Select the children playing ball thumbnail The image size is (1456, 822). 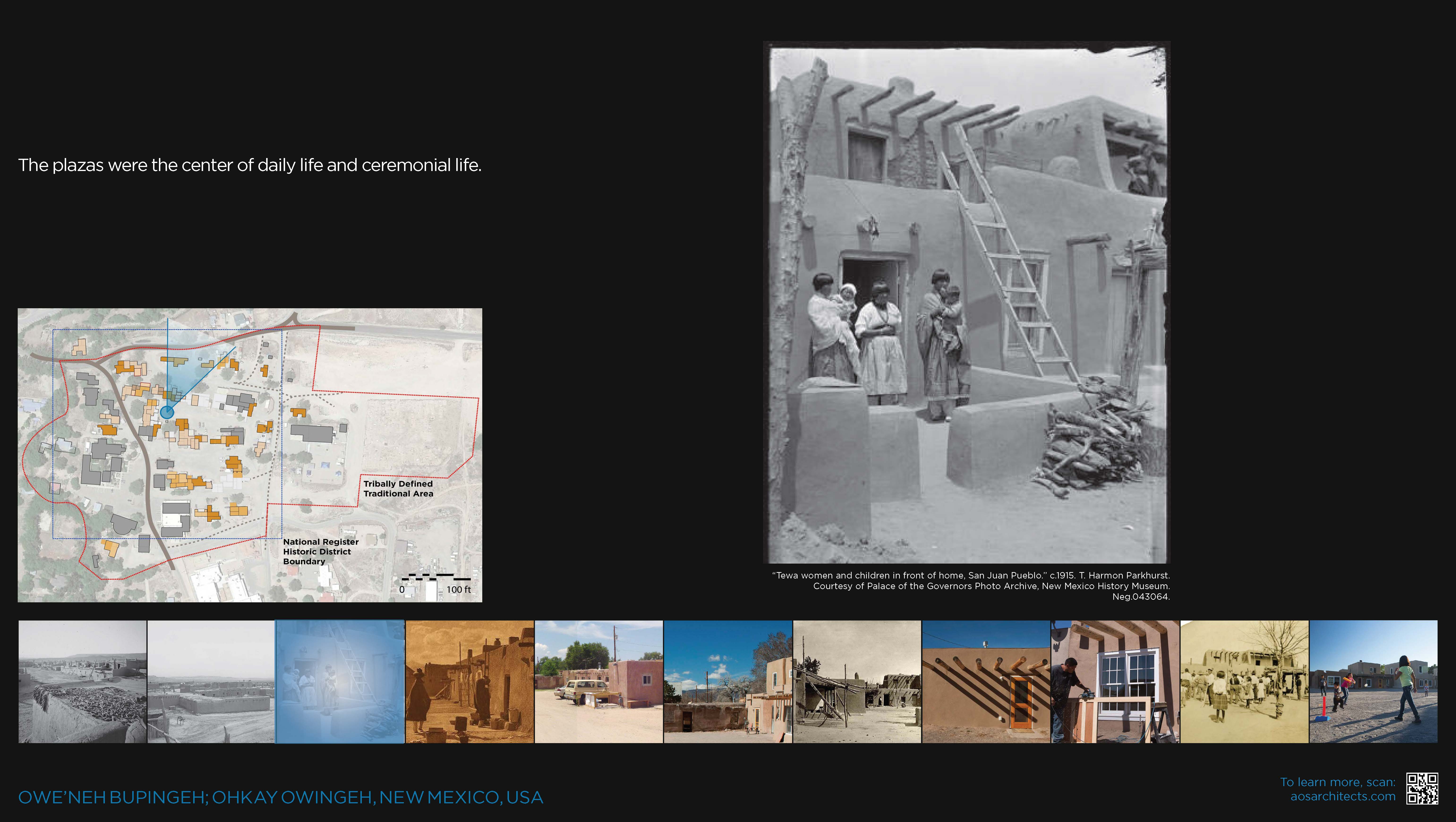point(1374,682)
